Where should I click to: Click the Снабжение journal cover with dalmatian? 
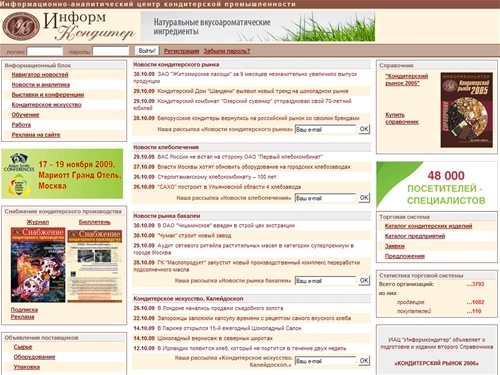click(38, 265)
